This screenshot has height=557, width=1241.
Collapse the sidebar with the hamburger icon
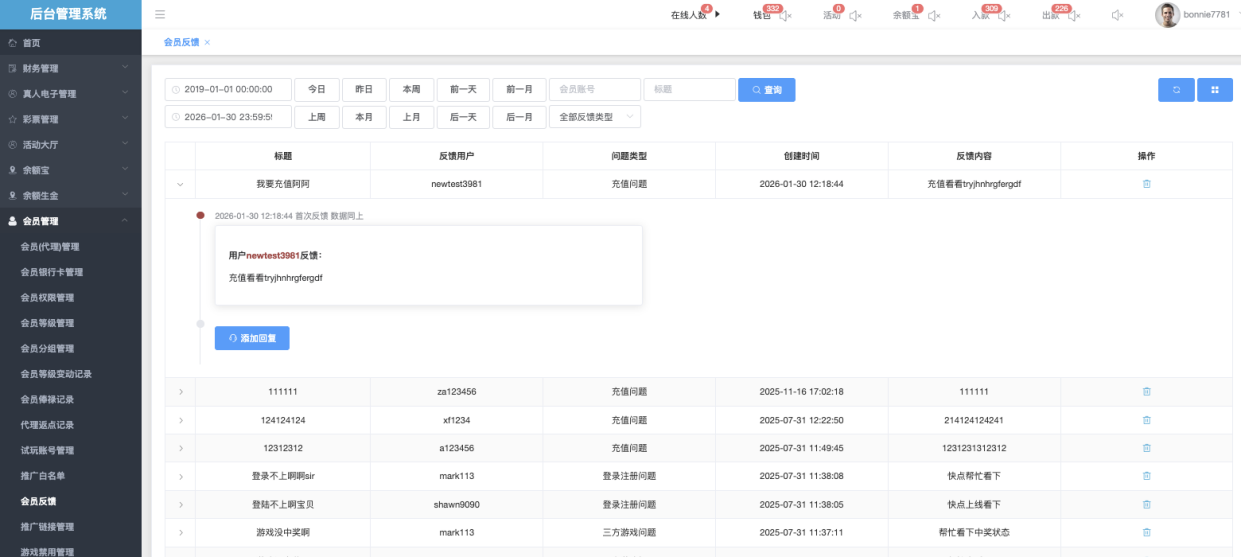(160, 15)
